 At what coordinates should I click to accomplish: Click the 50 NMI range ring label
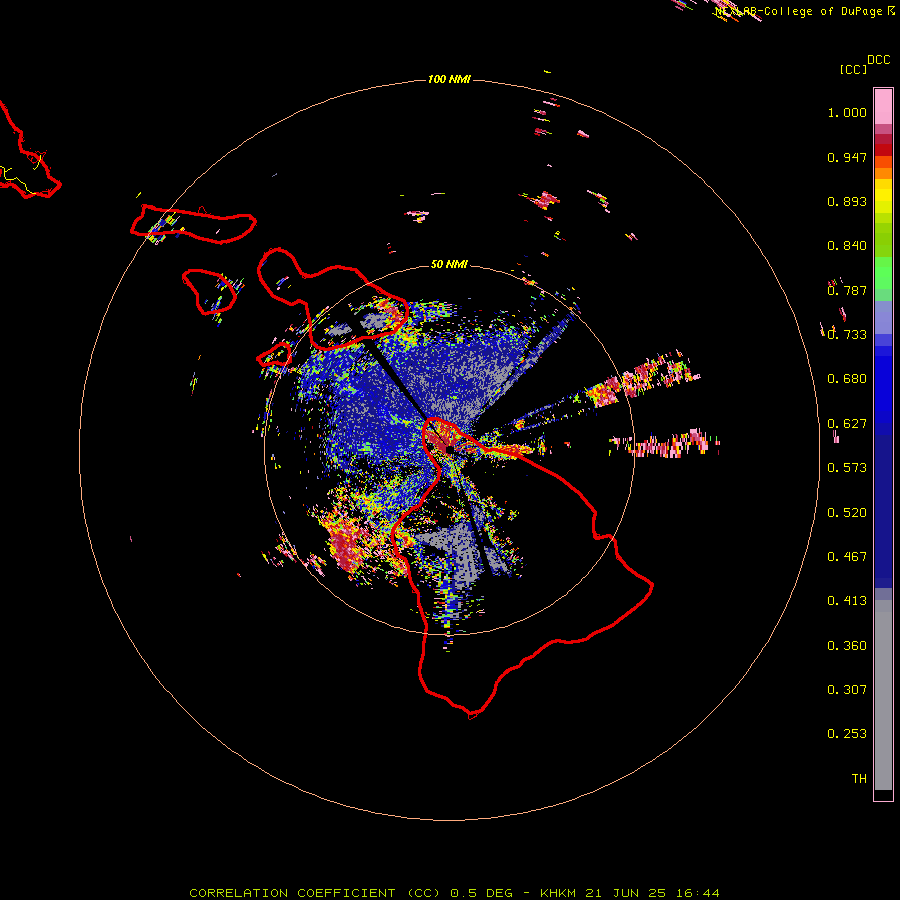coord(449,264)
